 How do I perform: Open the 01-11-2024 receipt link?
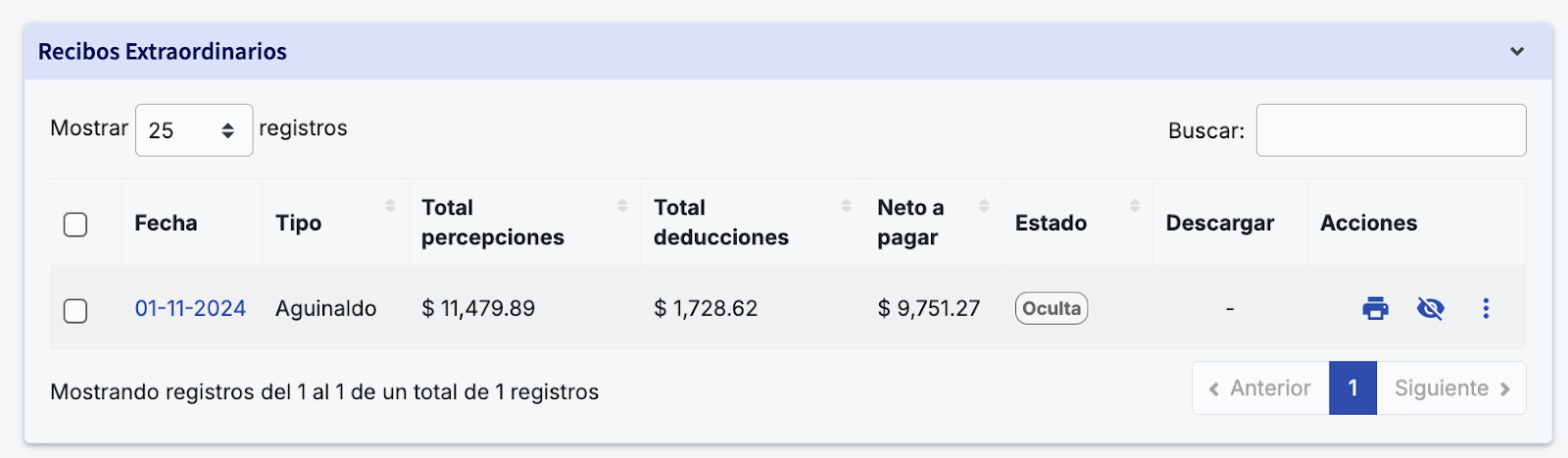(190, 309)
